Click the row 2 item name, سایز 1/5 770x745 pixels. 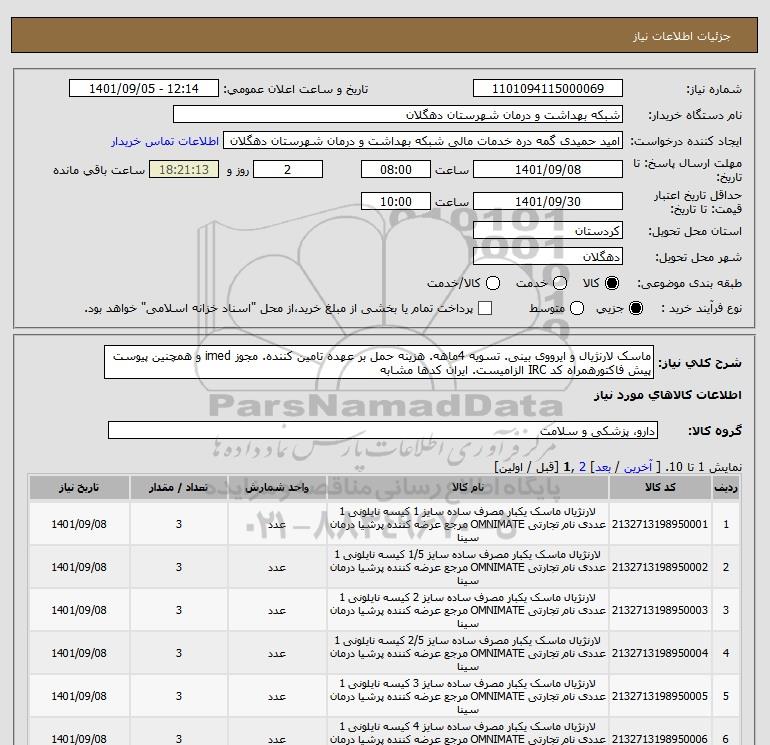[468, 567]
